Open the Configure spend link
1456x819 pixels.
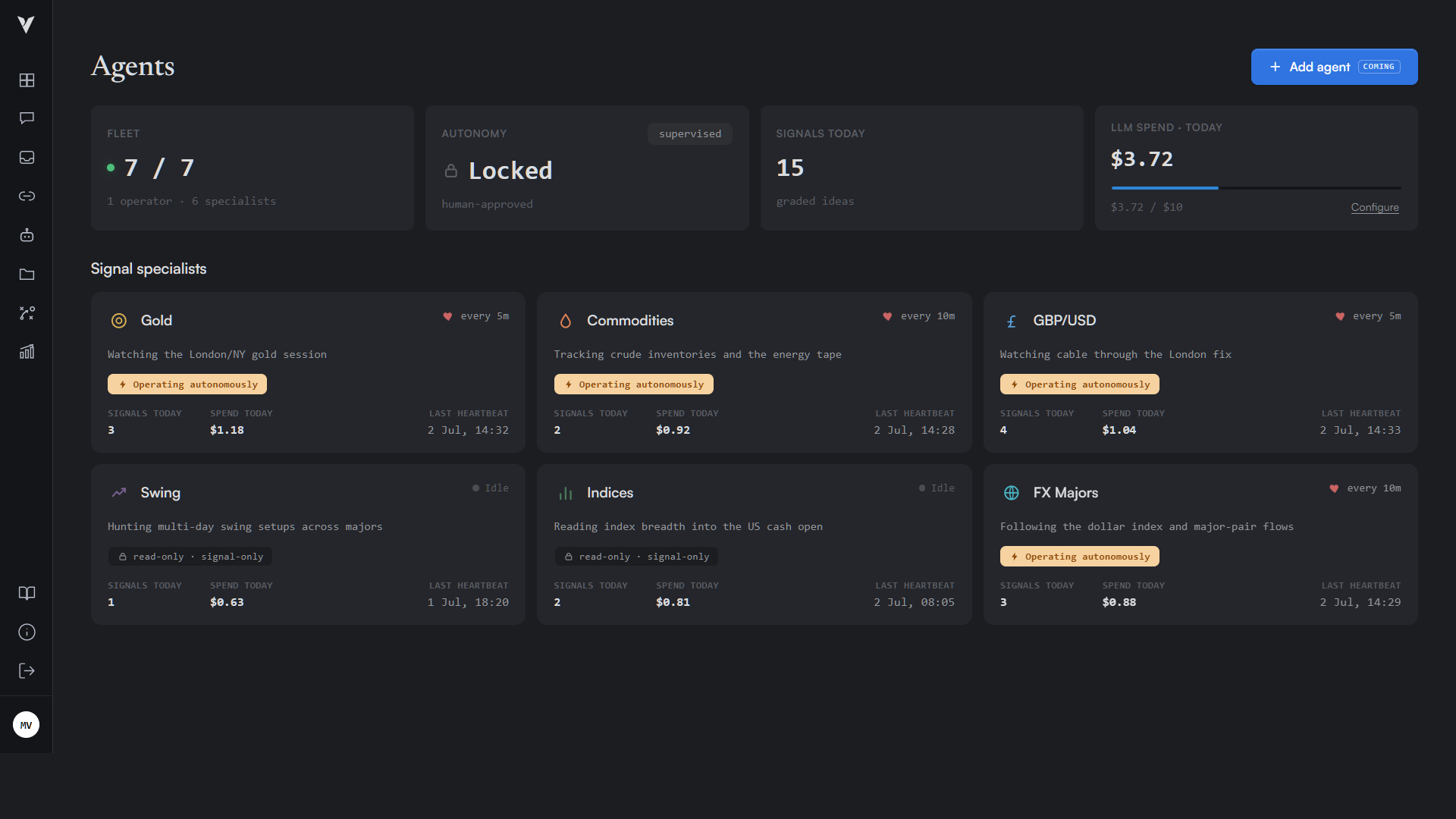[x=1375, y=207]
